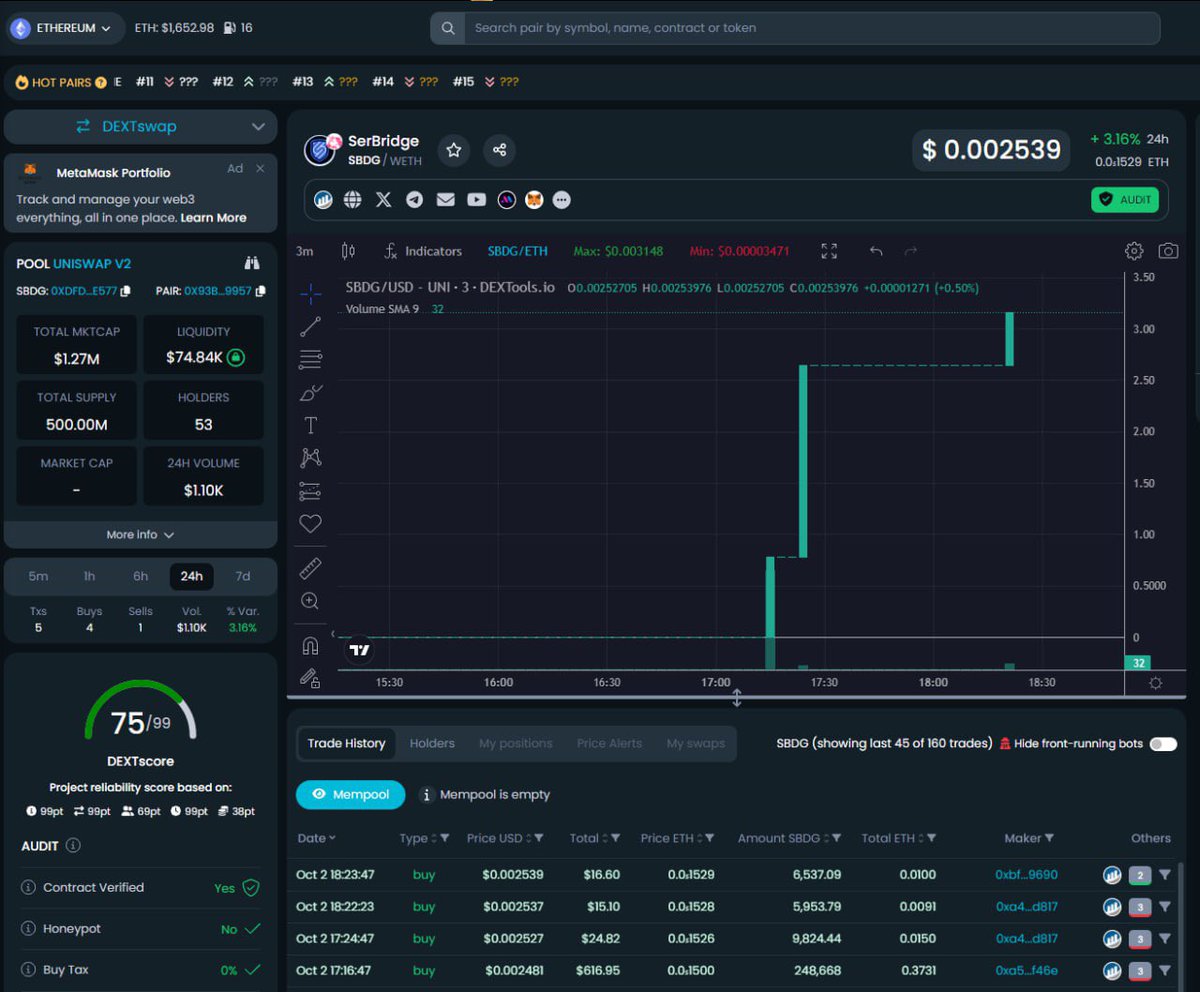Click the green AUDIT button
Image resolution: width=1200 pixels, height=992 pixels.
coord(1125,200)
